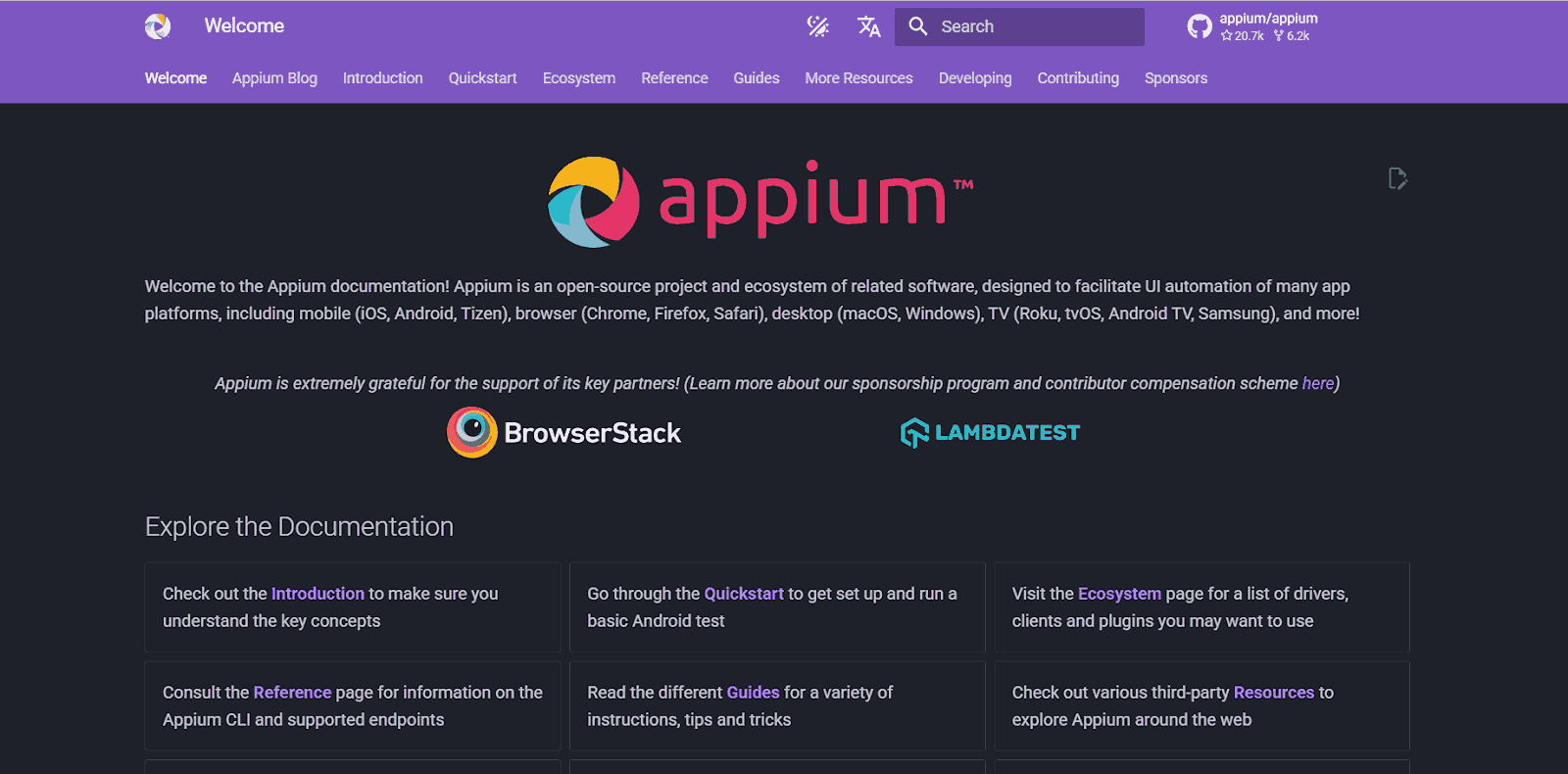Open the Ecosystem tab

pyautogui.click(x=579, y=78)
